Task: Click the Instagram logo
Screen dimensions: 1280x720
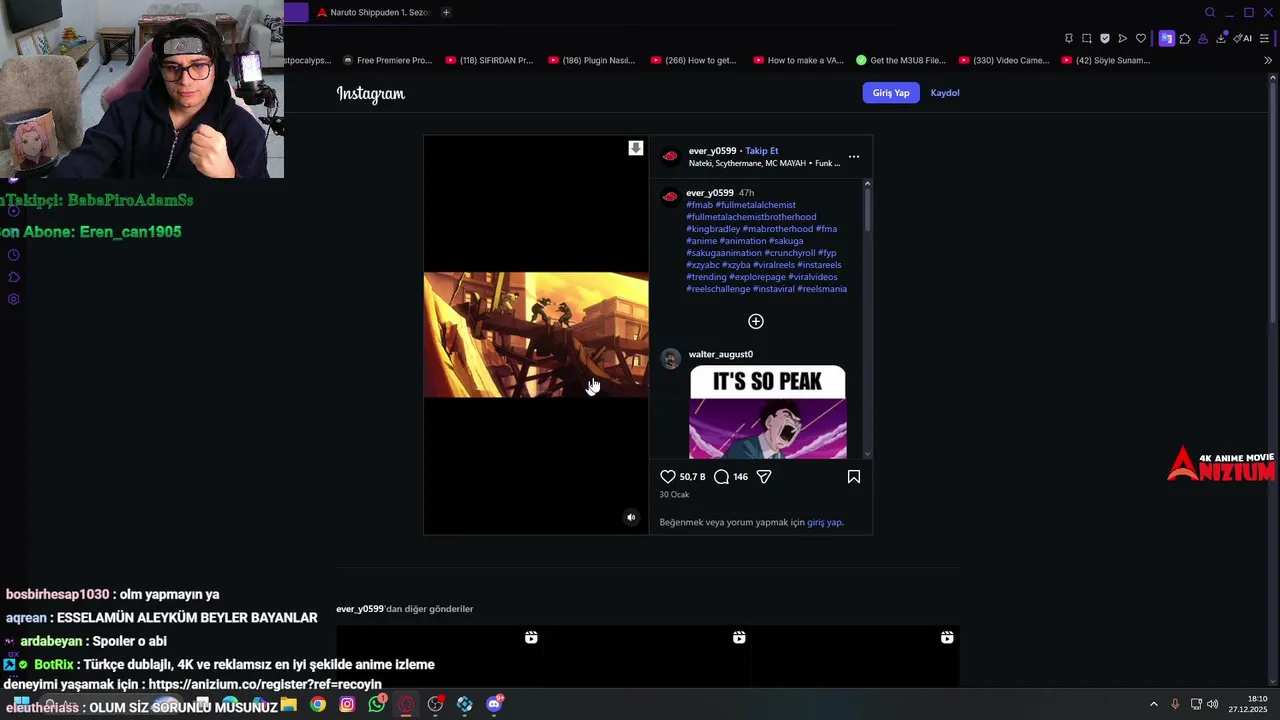Action: pos(371,94)
